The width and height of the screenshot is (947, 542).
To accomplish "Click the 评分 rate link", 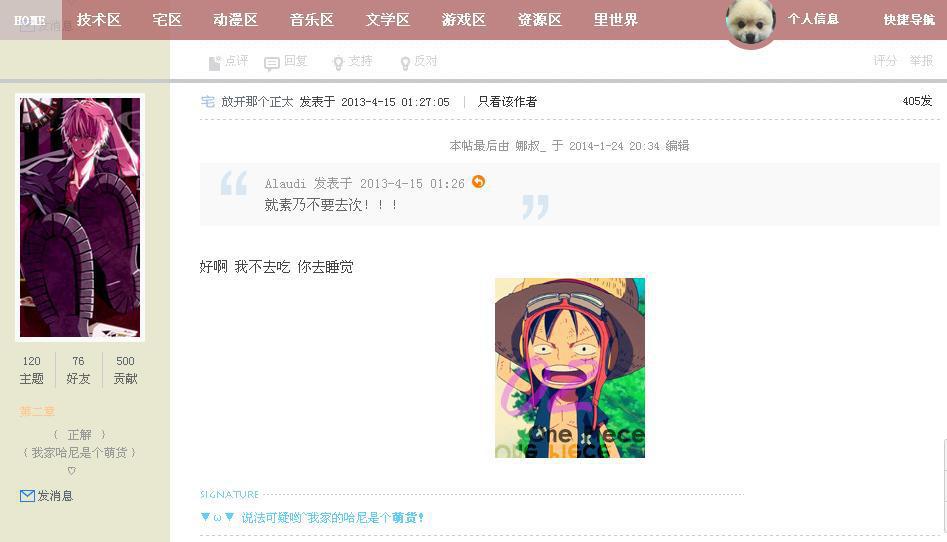I will 885,60.
